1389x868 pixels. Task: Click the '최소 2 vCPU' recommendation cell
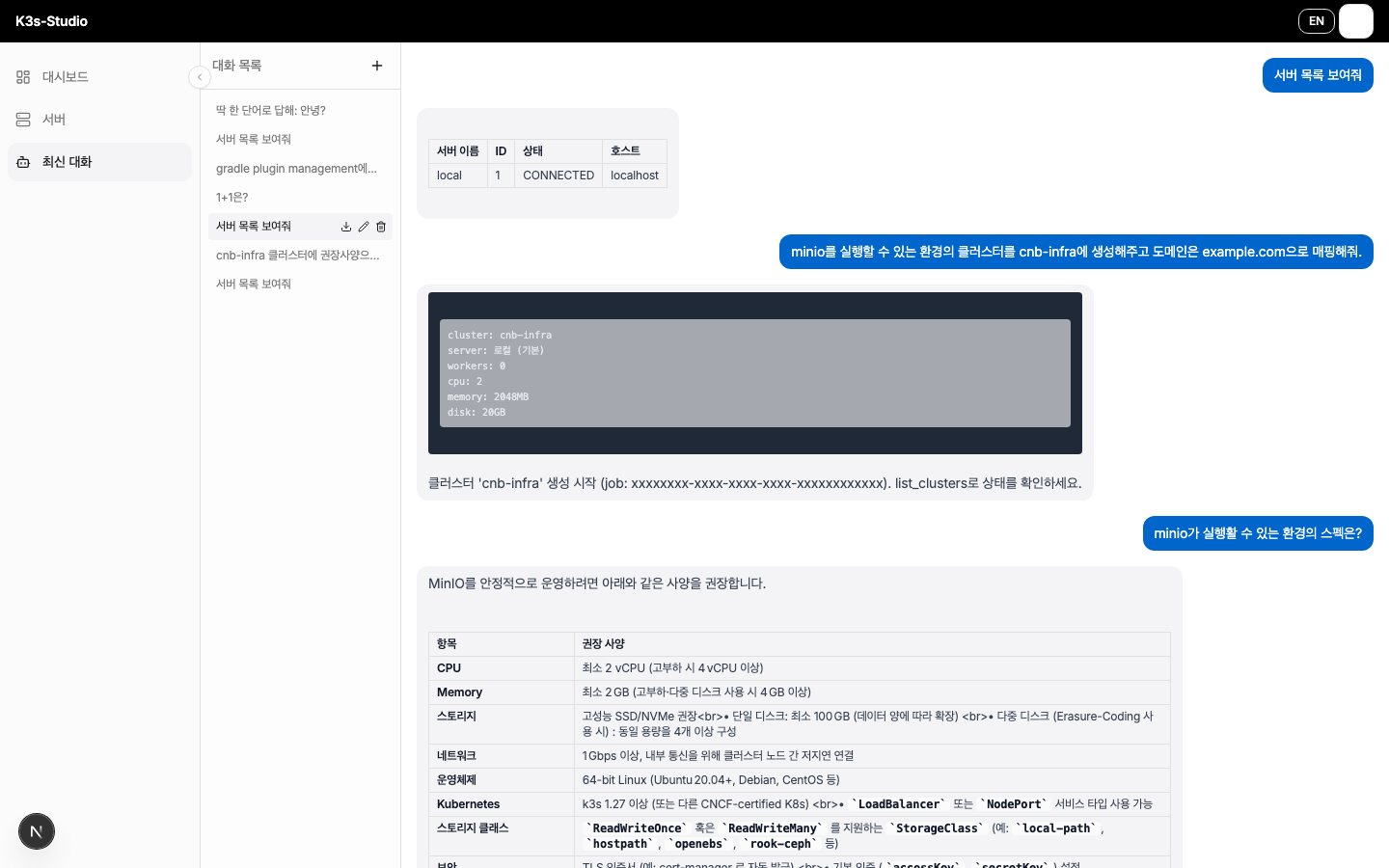coord(872,668)
